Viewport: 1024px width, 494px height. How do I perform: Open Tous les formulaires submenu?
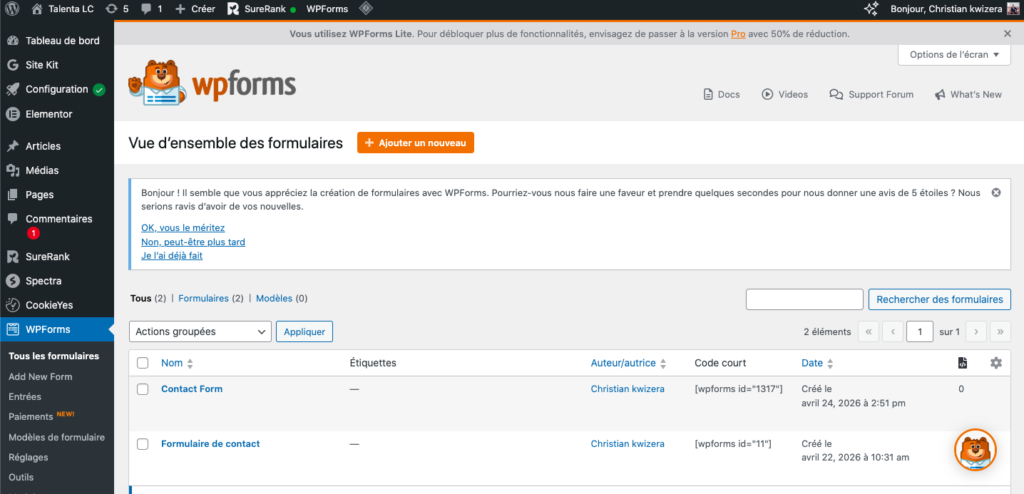coord(54,356)
